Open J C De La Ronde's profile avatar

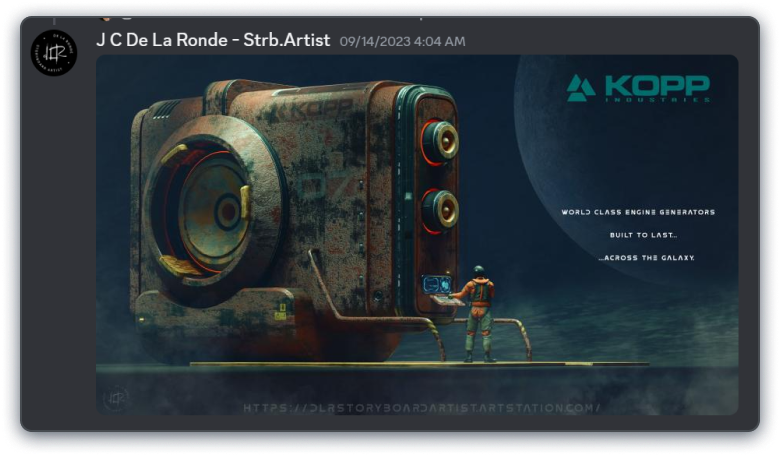click(54, 53)
